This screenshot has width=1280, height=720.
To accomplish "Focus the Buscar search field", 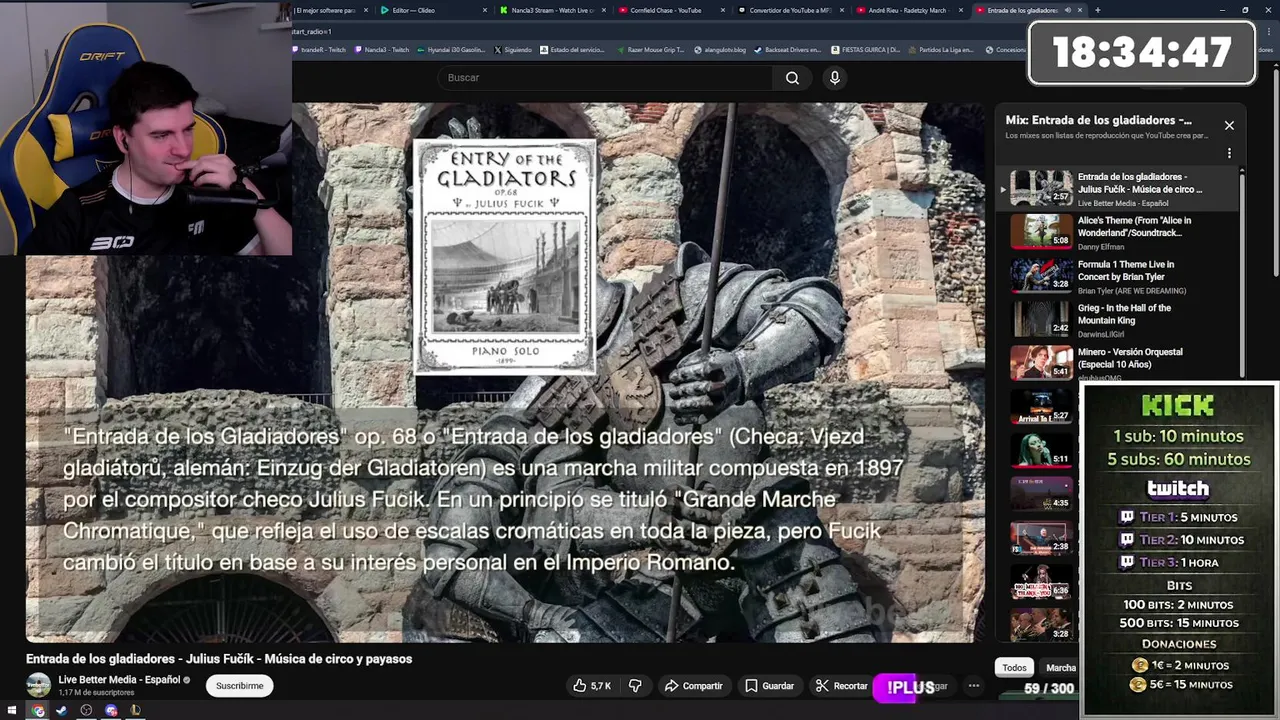I will pos(606,78).
